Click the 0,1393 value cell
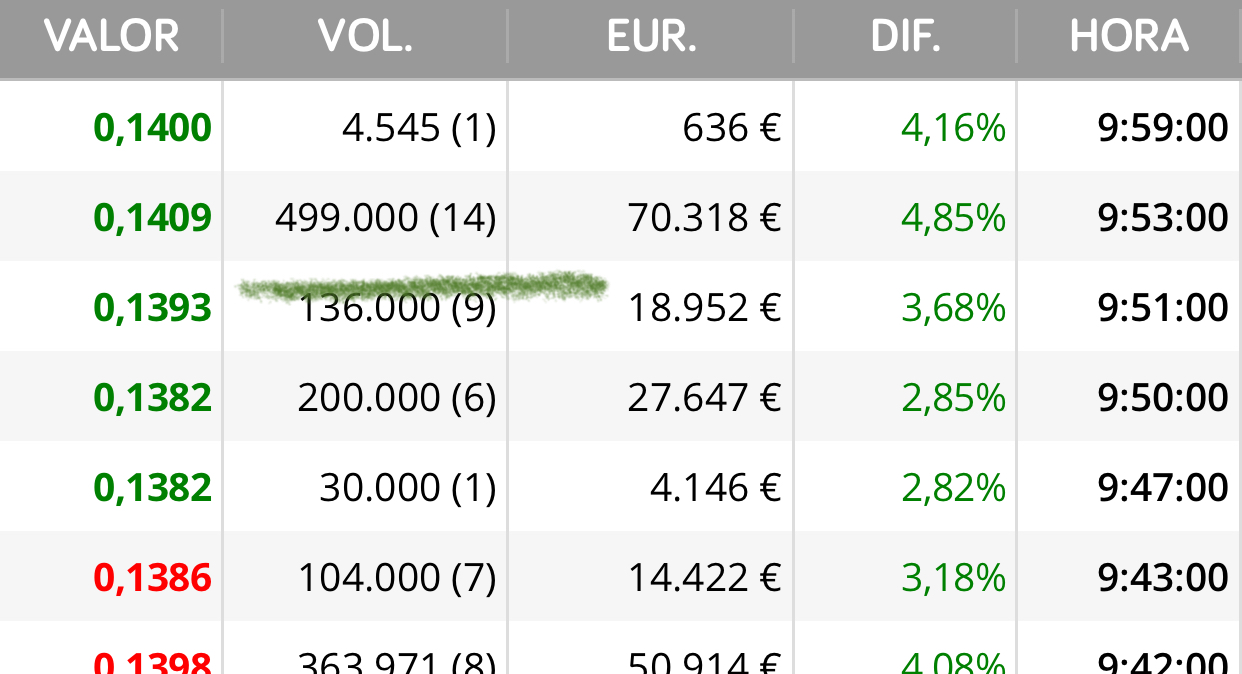The image size is (1242, 674). [153, 308]
